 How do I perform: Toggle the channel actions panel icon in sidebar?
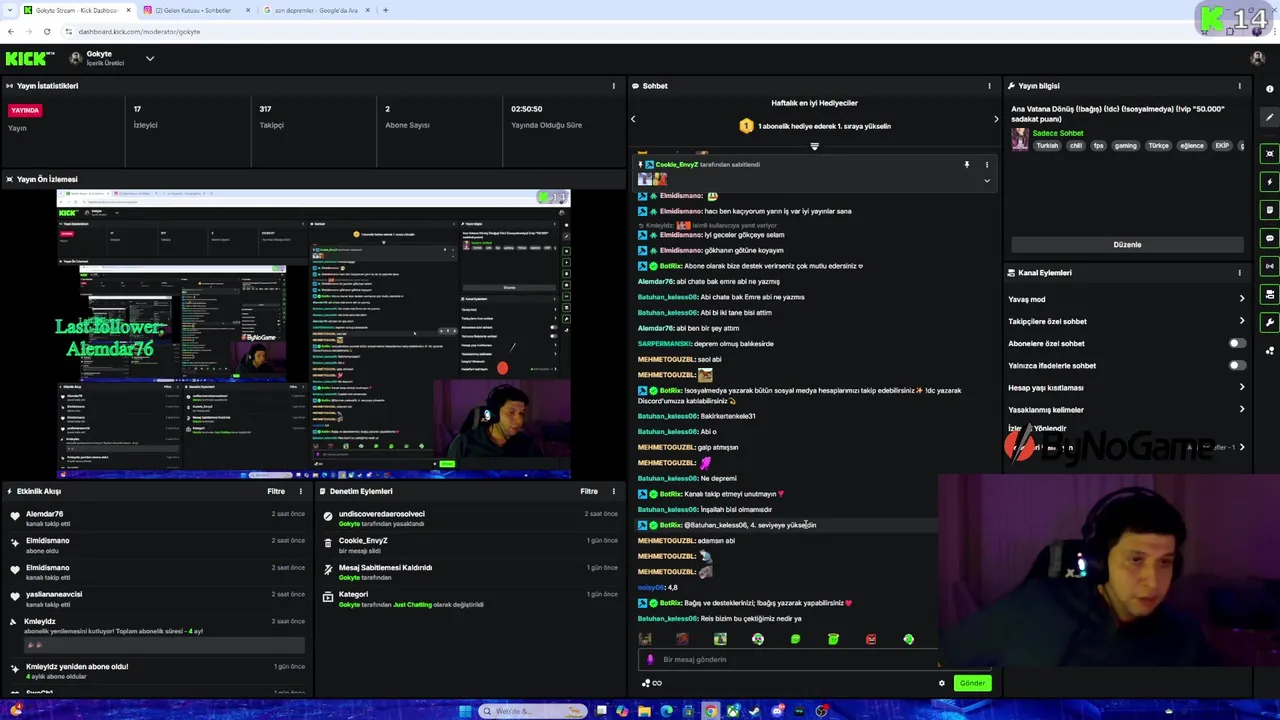tap(1269, 294)
